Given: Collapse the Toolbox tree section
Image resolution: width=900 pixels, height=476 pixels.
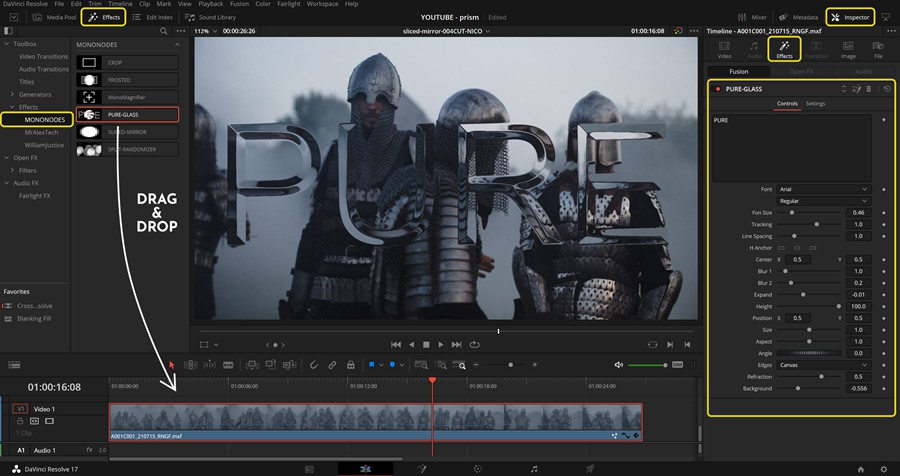Looking at the screenshot, I should pos(9,44).
